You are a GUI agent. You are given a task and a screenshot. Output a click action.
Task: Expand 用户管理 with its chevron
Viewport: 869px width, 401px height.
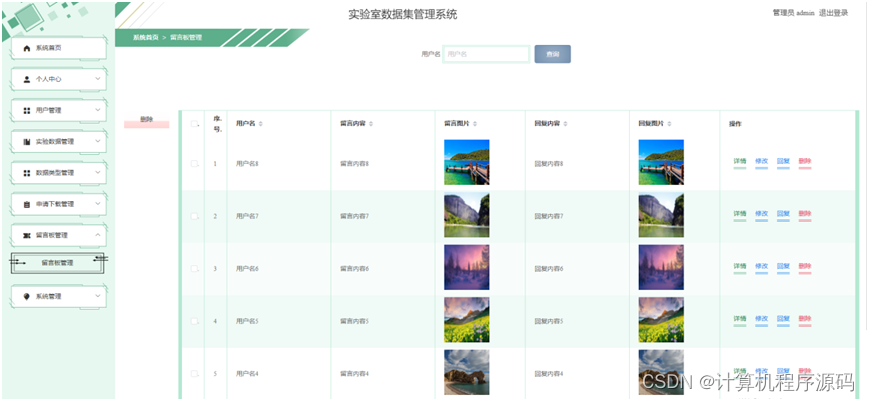tap(98, 110)
